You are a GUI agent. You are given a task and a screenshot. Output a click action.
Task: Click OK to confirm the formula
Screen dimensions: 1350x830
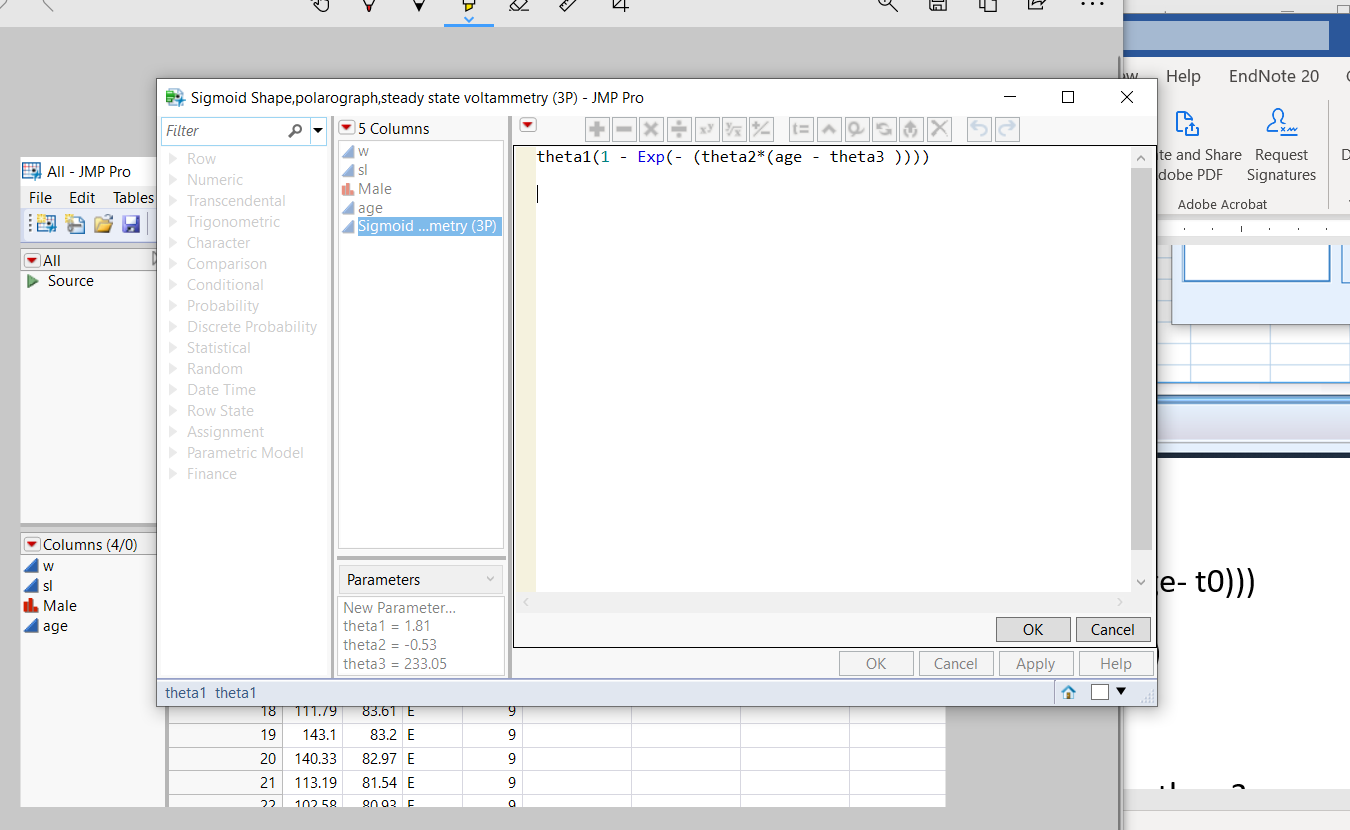(1033, 629)
